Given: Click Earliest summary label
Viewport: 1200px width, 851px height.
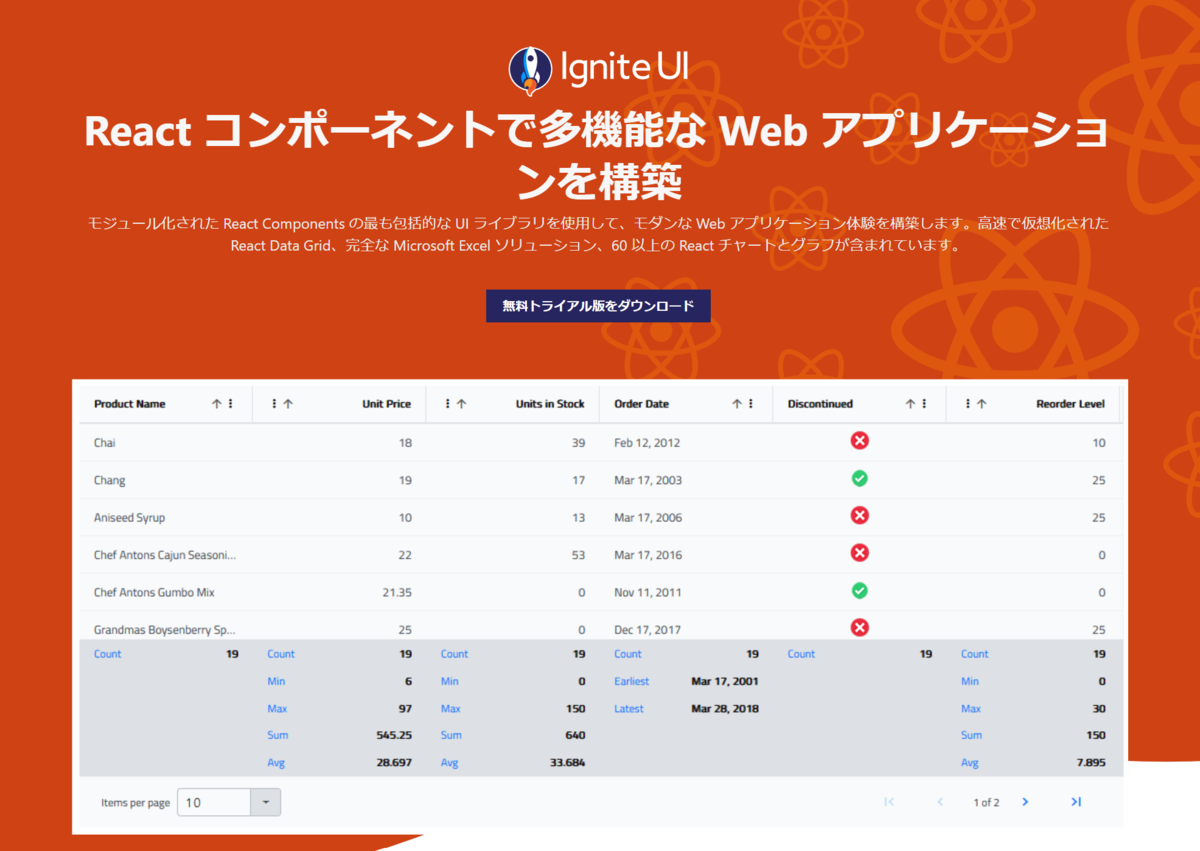Looking at the screenshot, I should pyautogui.click(x=631, y=681).
